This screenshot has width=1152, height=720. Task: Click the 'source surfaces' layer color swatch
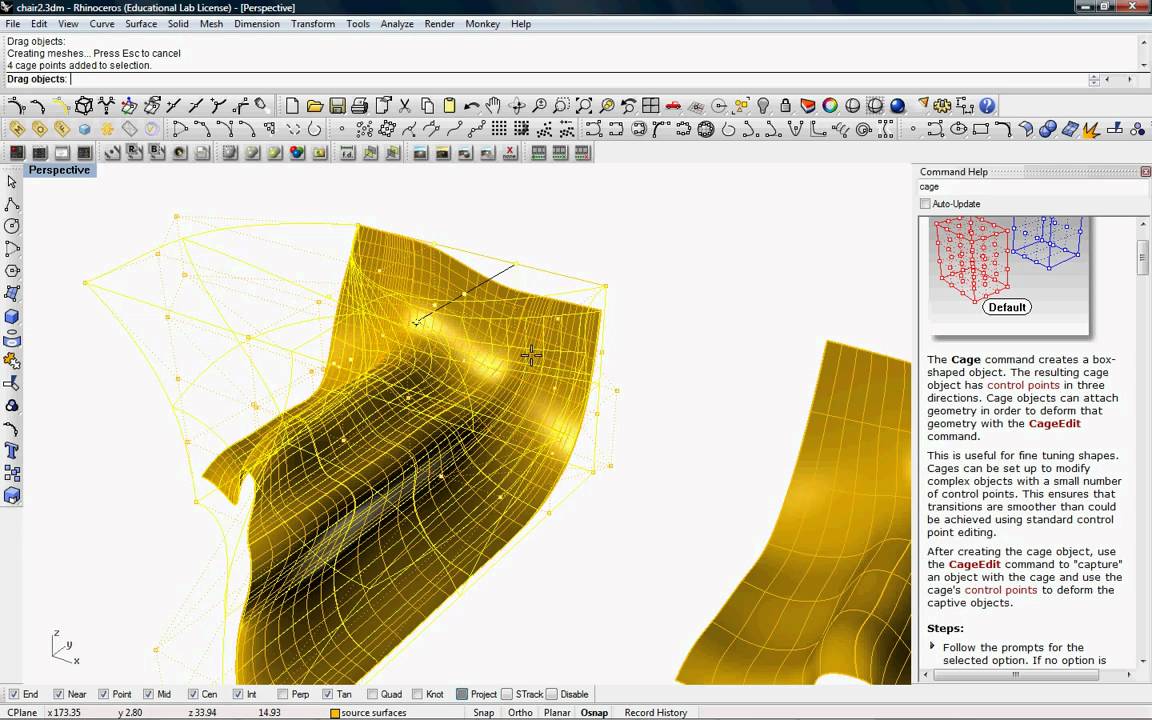[335, 713]
